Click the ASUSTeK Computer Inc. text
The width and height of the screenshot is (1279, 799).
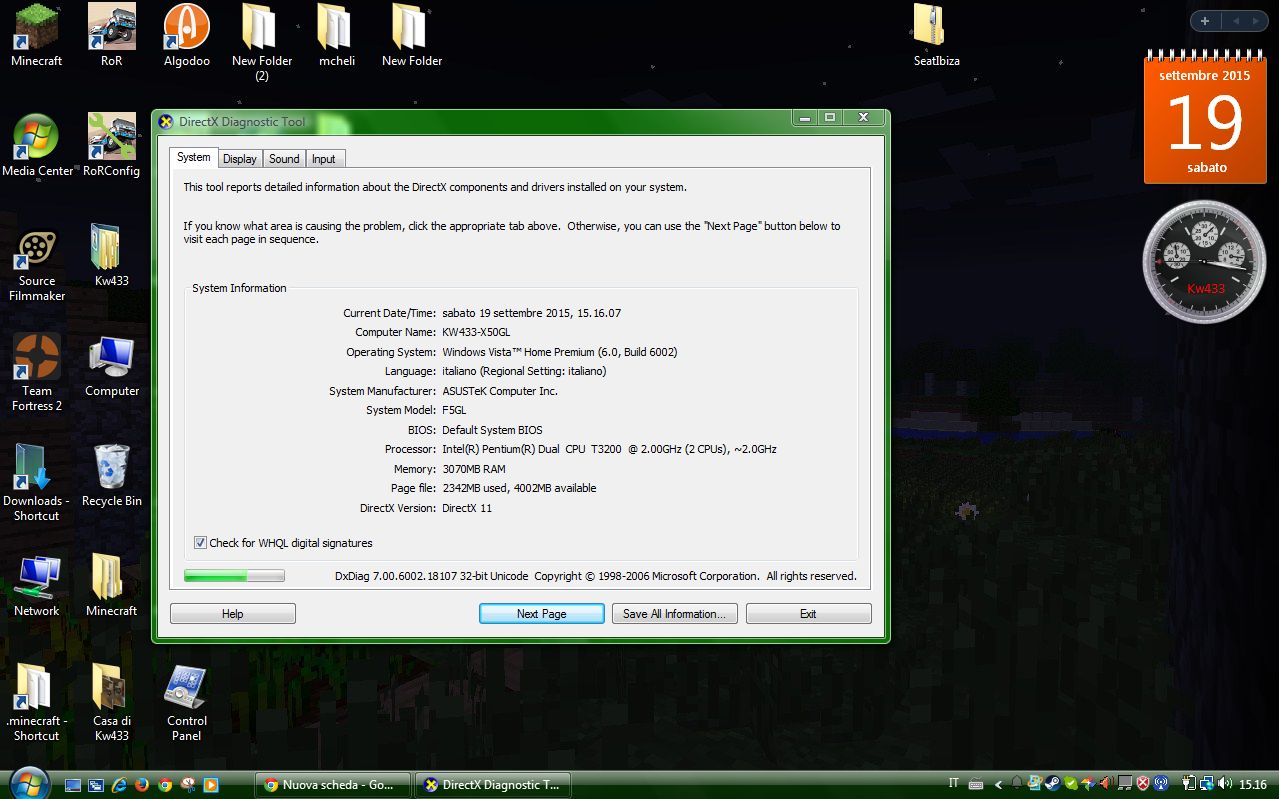pos(500,391)
